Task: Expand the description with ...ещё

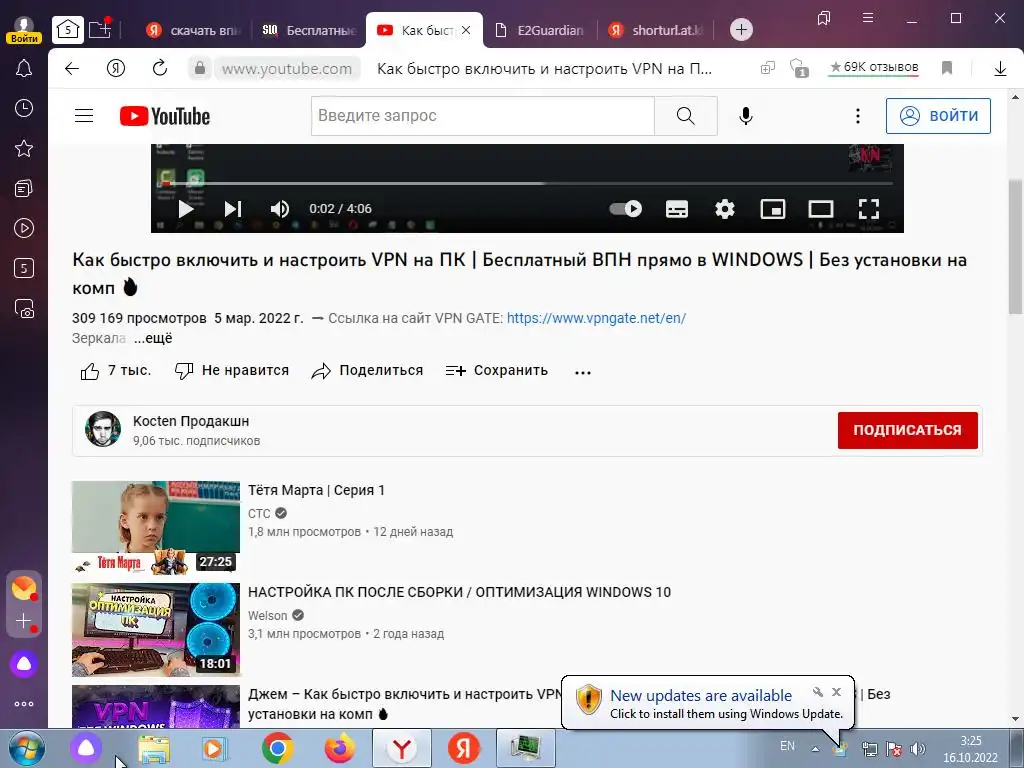Action: (x=153, y=338)
